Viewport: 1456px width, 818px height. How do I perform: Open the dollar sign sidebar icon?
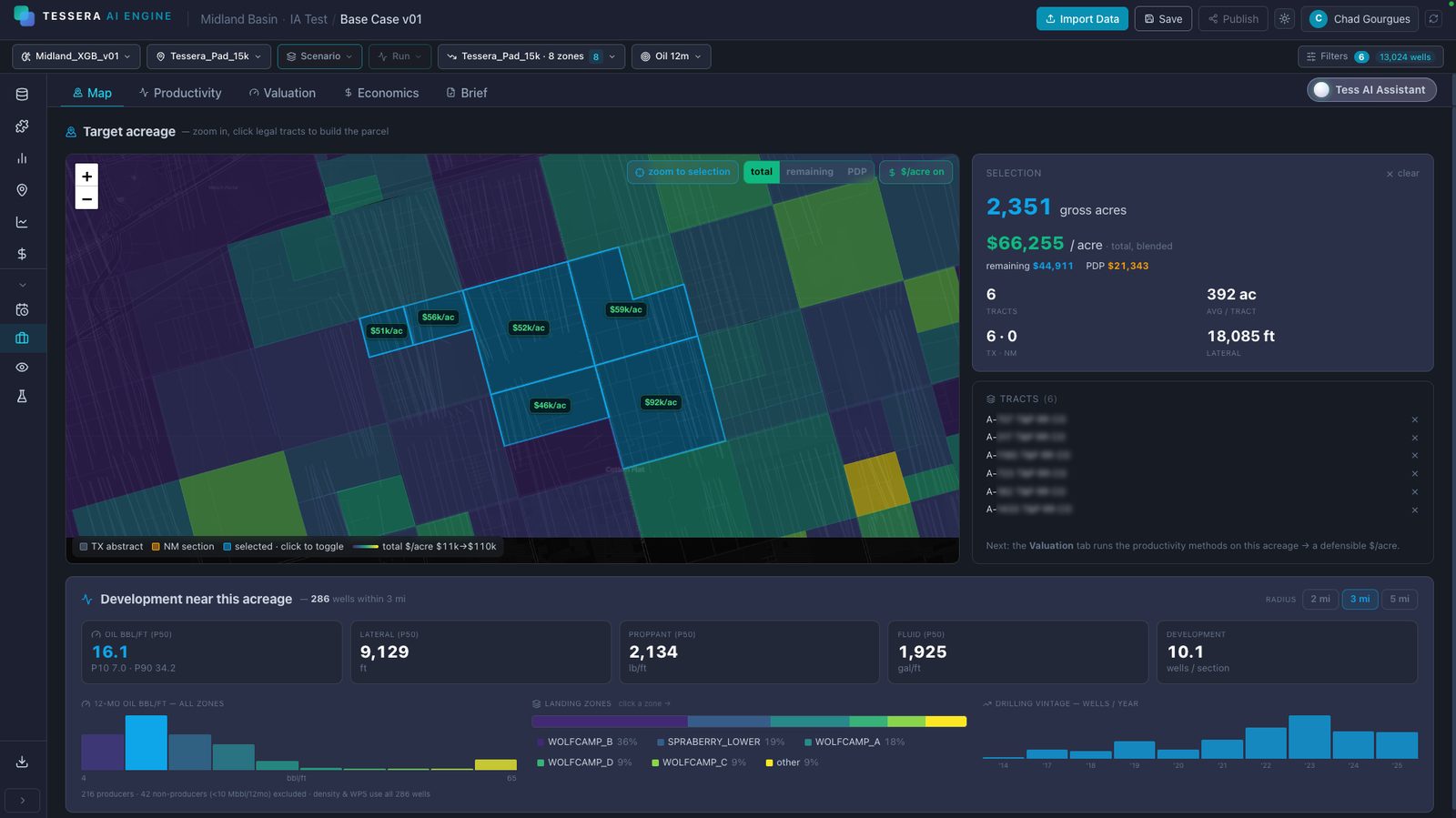(x=22, y=253)
